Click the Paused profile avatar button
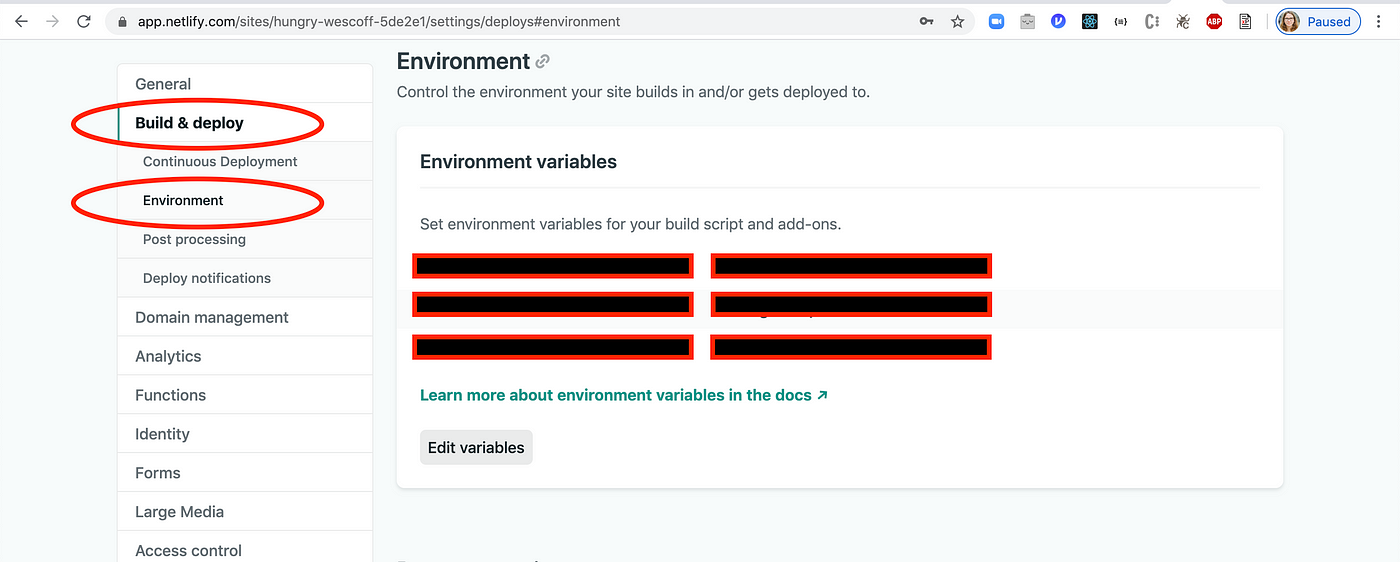 coord(1316,21)
